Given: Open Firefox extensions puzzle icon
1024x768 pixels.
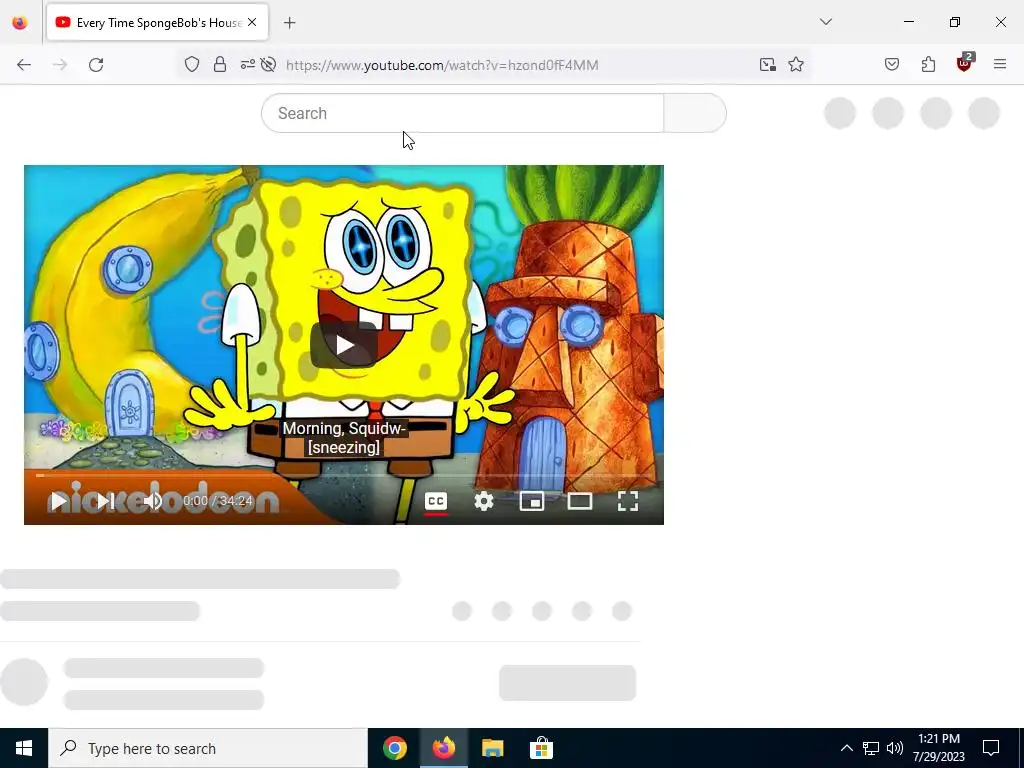Looking at the screenshot, I should click(x=928, y=65).
